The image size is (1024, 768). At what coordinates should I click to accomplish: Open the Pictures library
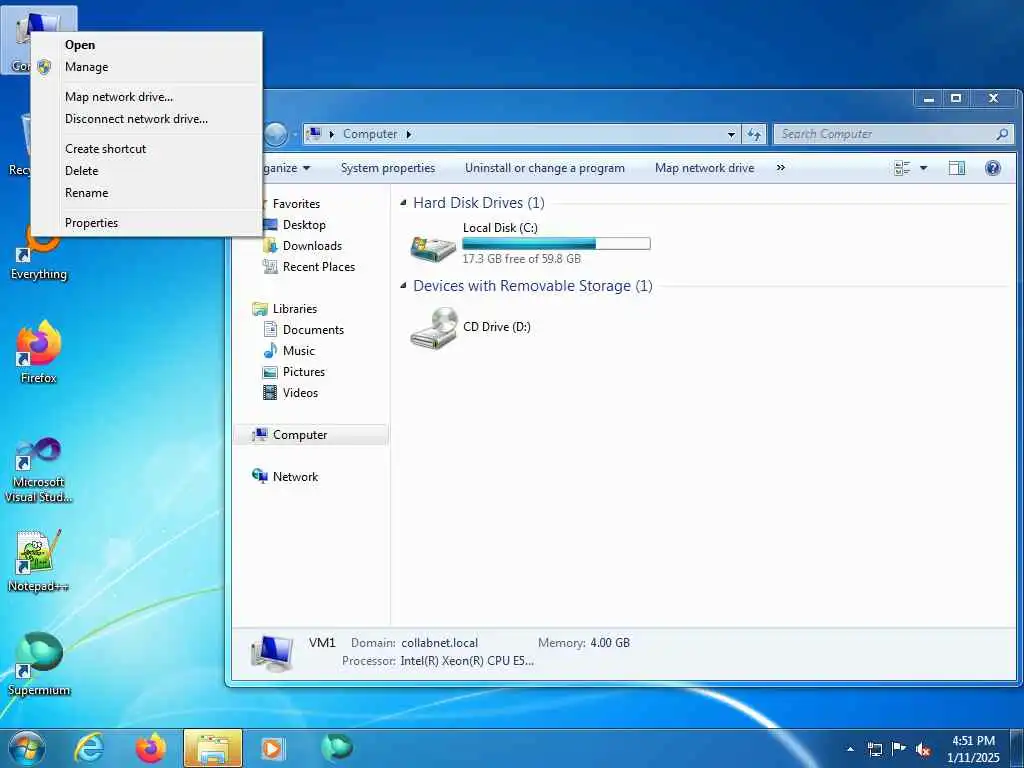point(304,372)
